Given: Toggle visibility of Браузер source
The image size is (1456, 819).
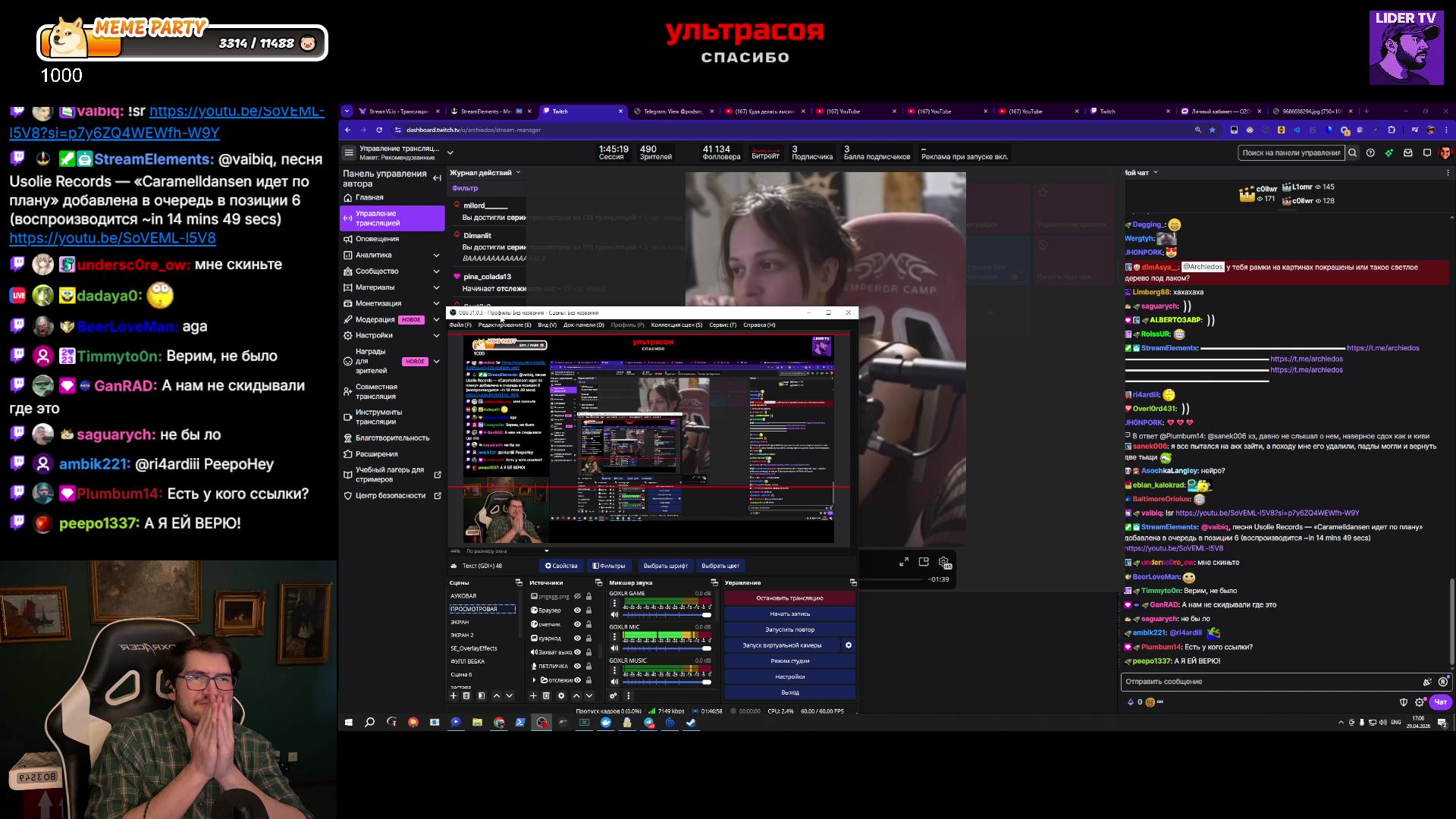Looking at the screenshot, I should click(x=577, y=610).
